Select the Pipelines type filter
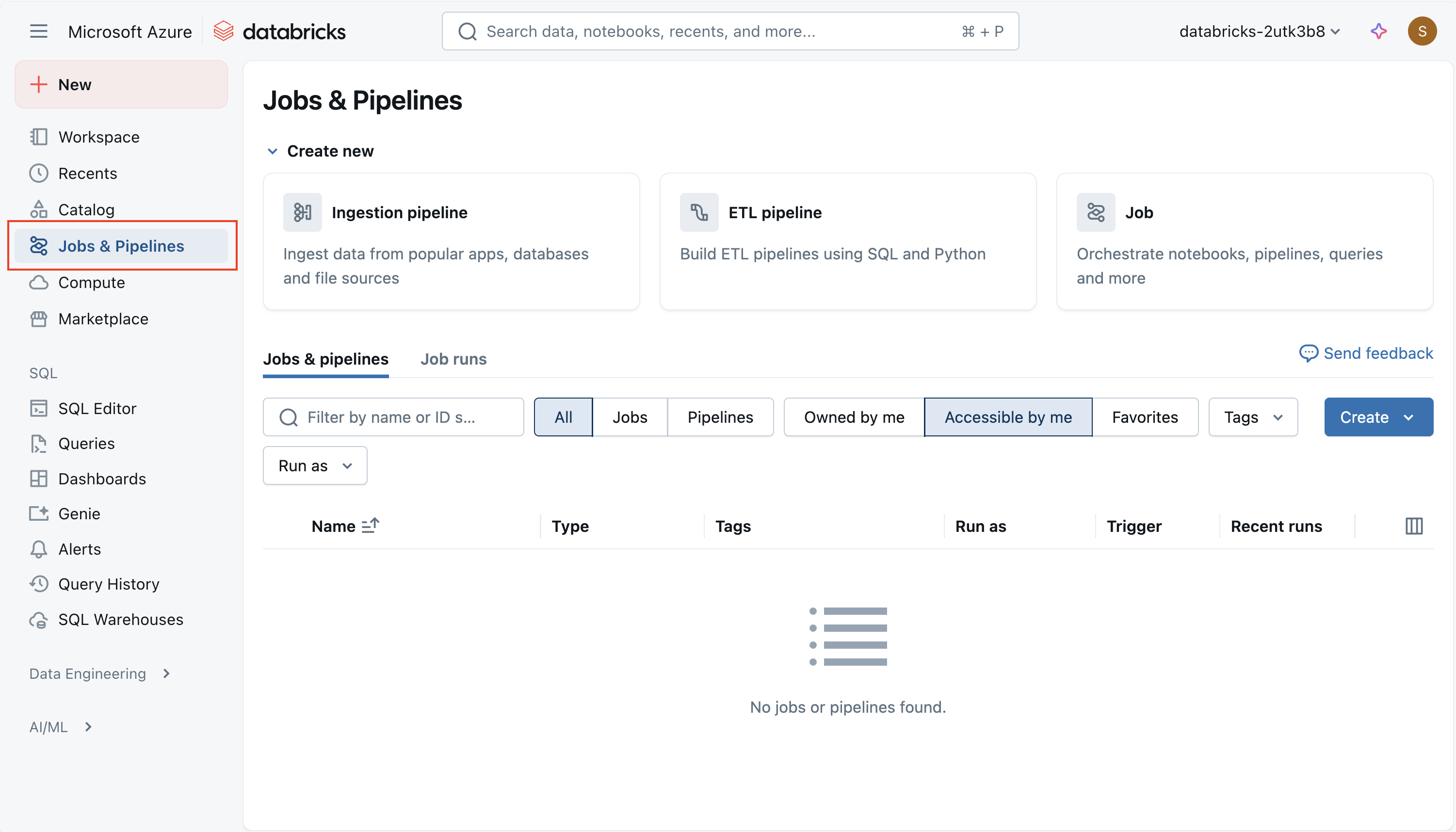 (x=720, y=417)
